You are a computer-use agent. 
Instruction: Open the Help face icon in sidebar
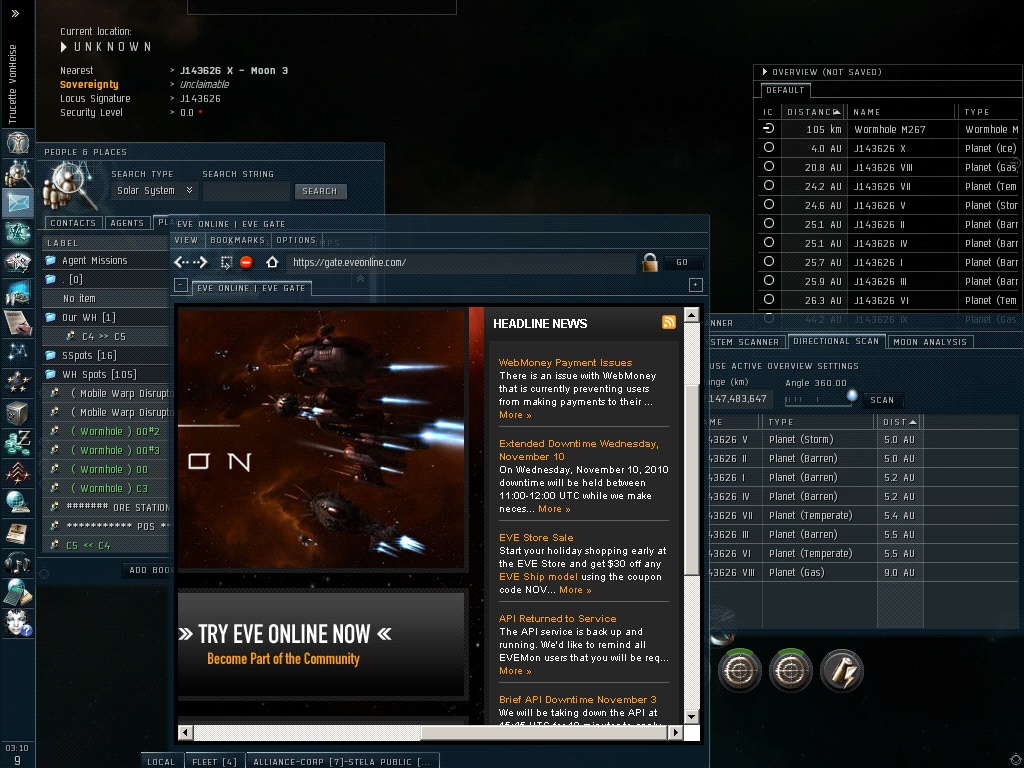[18, 622]
